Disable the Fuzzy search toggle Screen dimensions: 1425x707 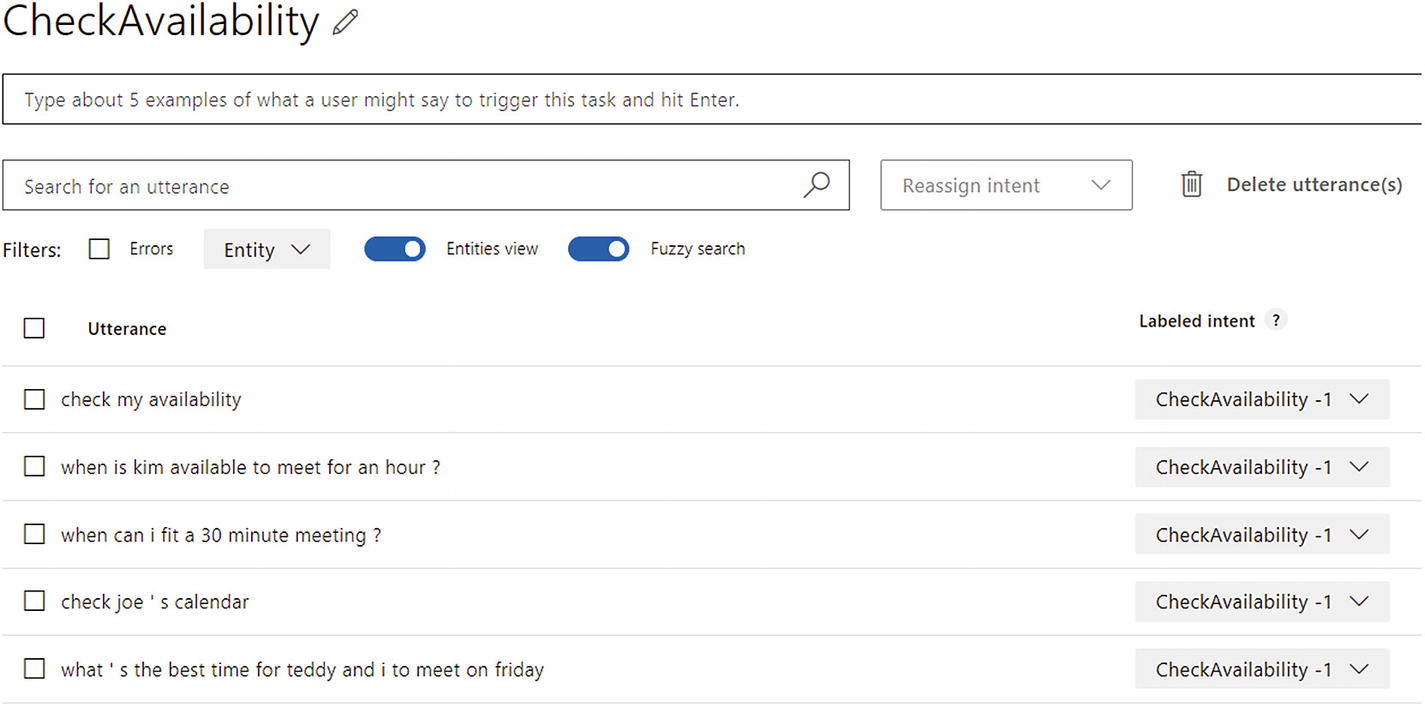pyautogui.click(x=598, y=249)
